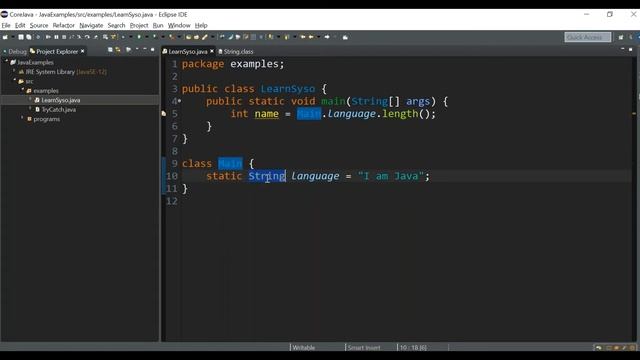Click 'Writable' in the status bar

(304, 348)
